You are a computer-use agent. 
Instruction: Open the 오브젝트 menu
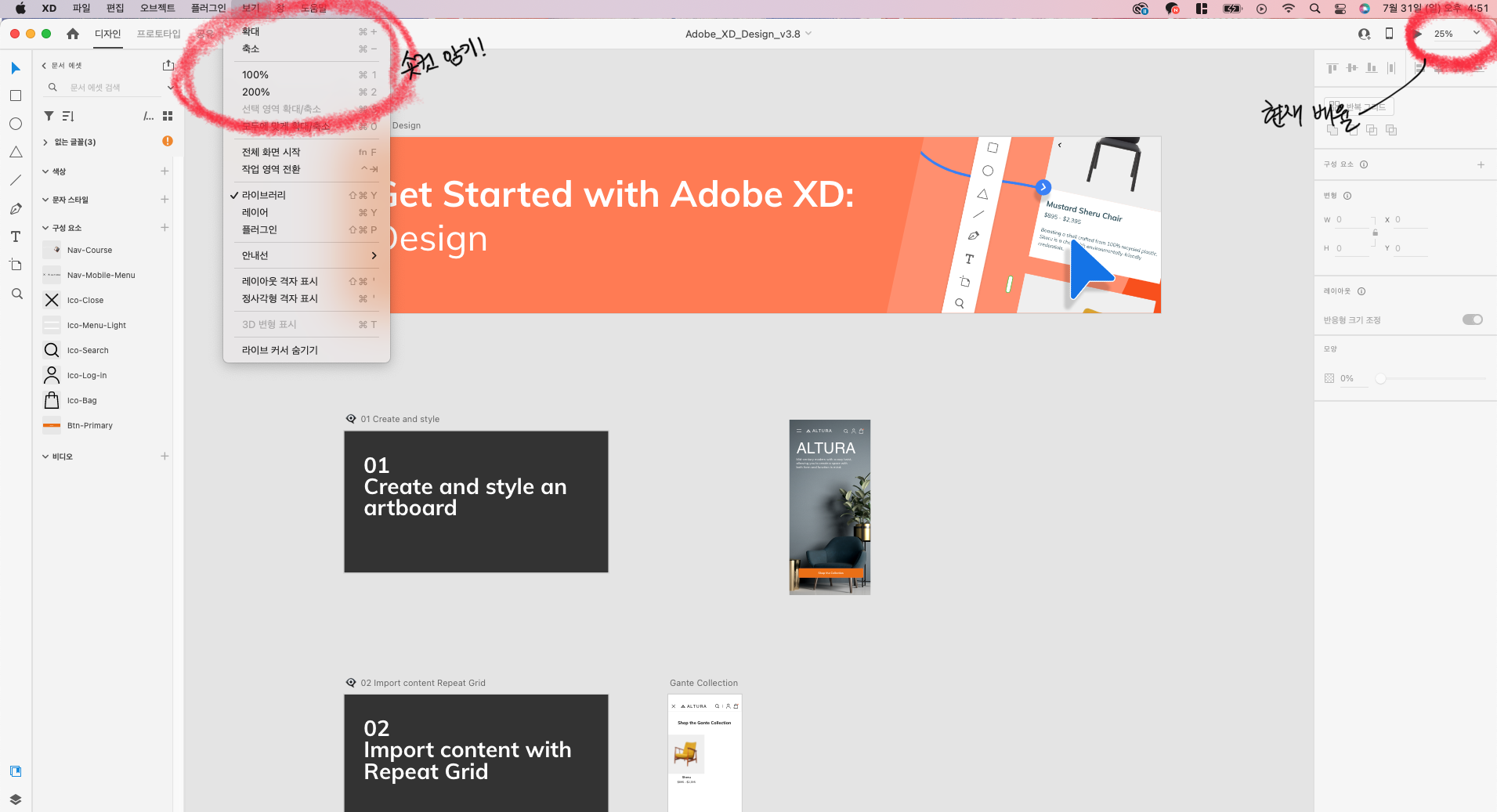pos(157,9)
